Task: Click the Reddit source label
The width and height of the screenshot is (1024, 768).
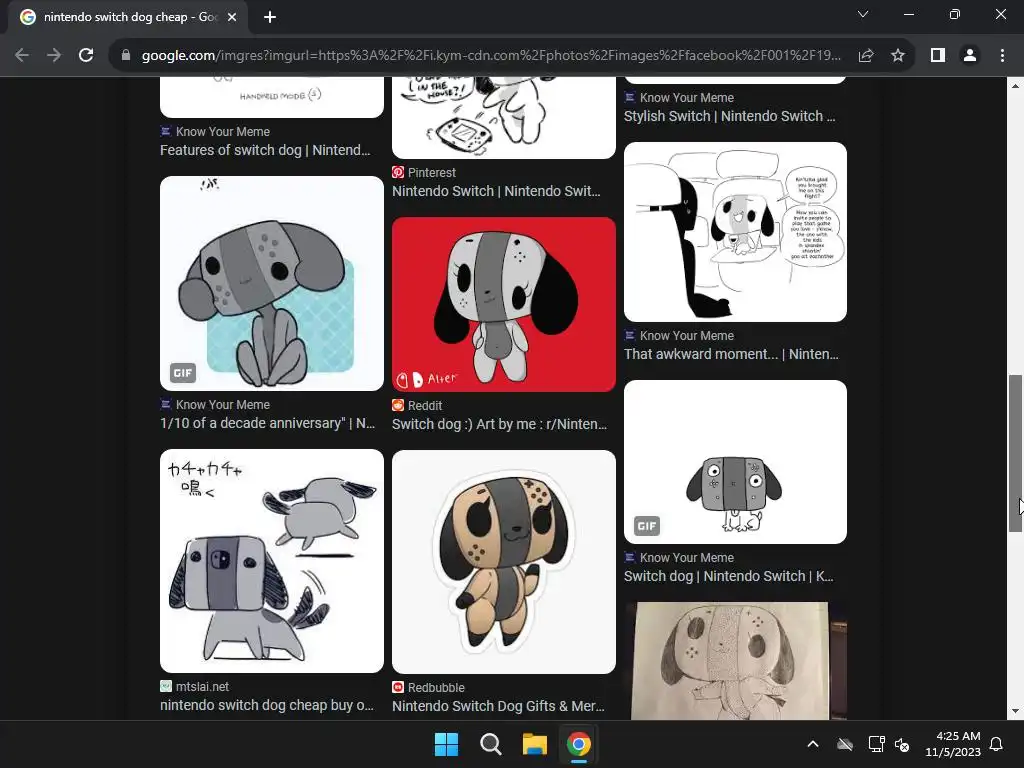Action: [424, 406]
